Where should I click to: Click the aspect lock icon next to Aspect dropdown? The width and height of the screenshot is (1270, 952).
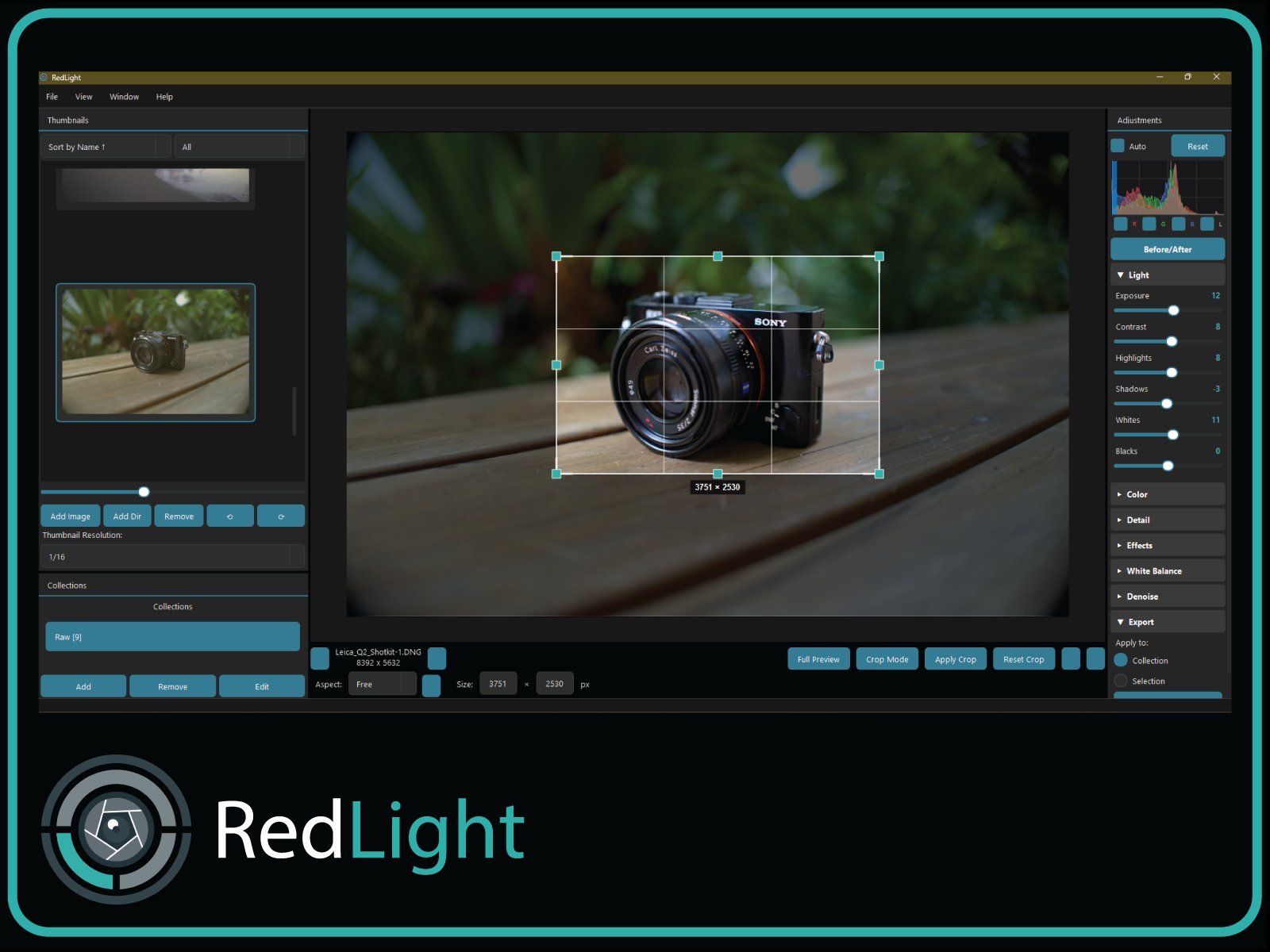(x=432, y=684)
